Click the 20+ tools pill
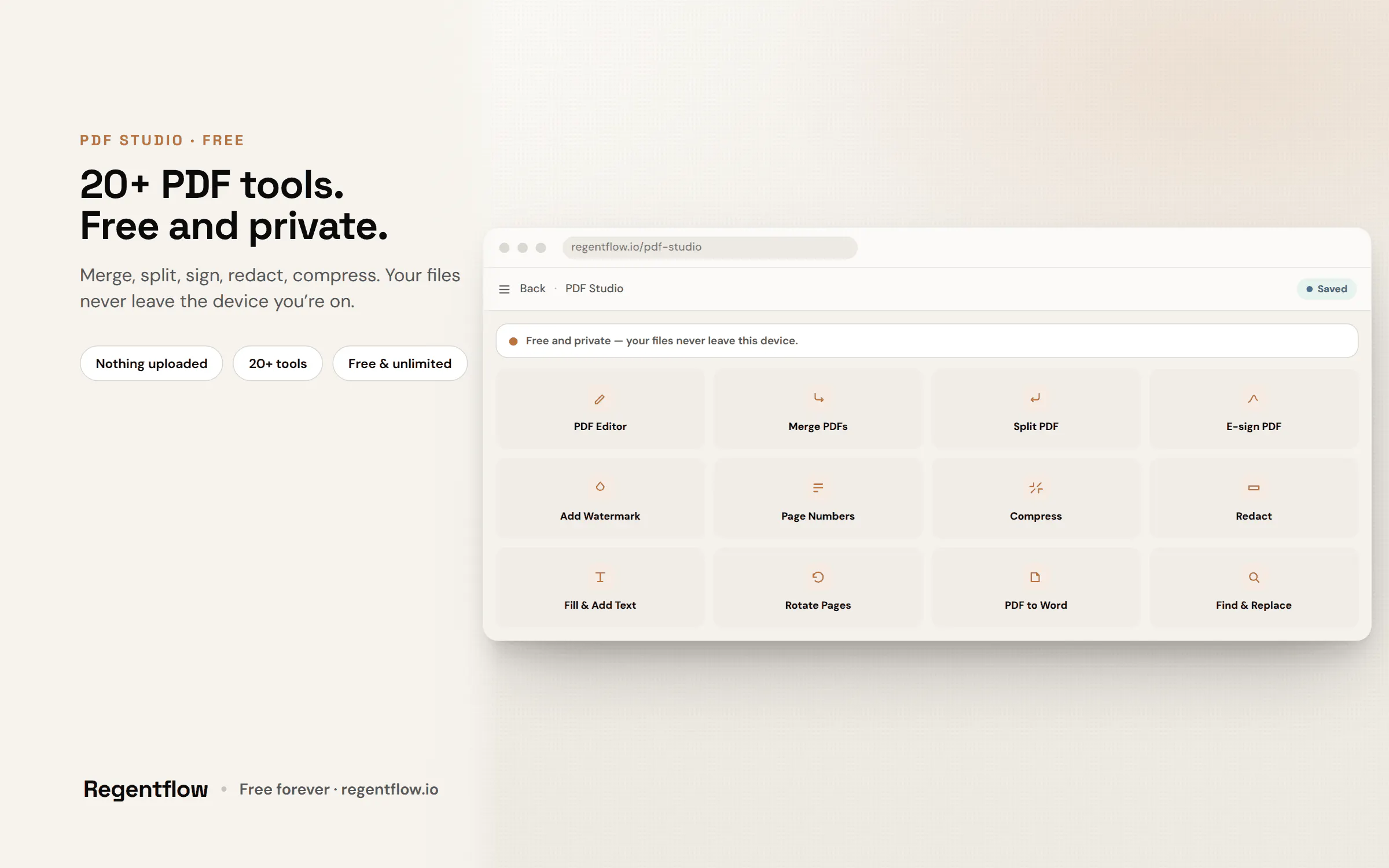 [x=277, y=363]
